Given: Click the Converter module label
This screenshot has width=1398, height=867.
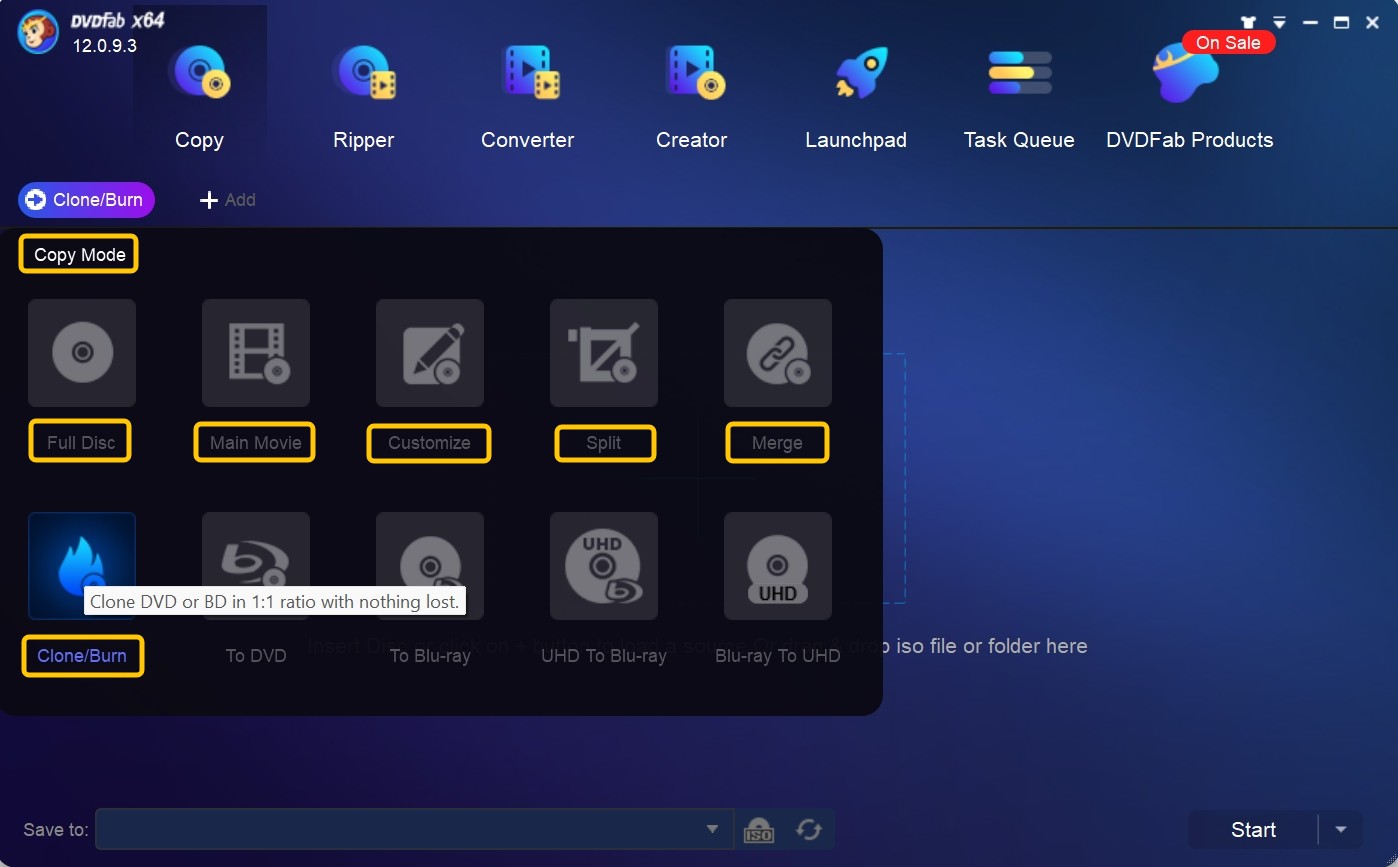Looking at the screenshot, I should click(528, 140).
